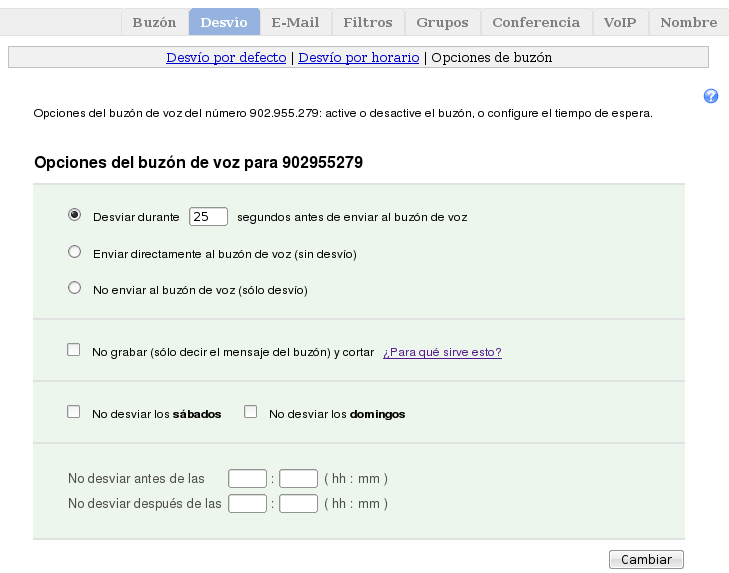Select the Desviar durante segundos radio option
This screenshot has height=573, width=729.
pyautogui.click(x=74, y=215)
